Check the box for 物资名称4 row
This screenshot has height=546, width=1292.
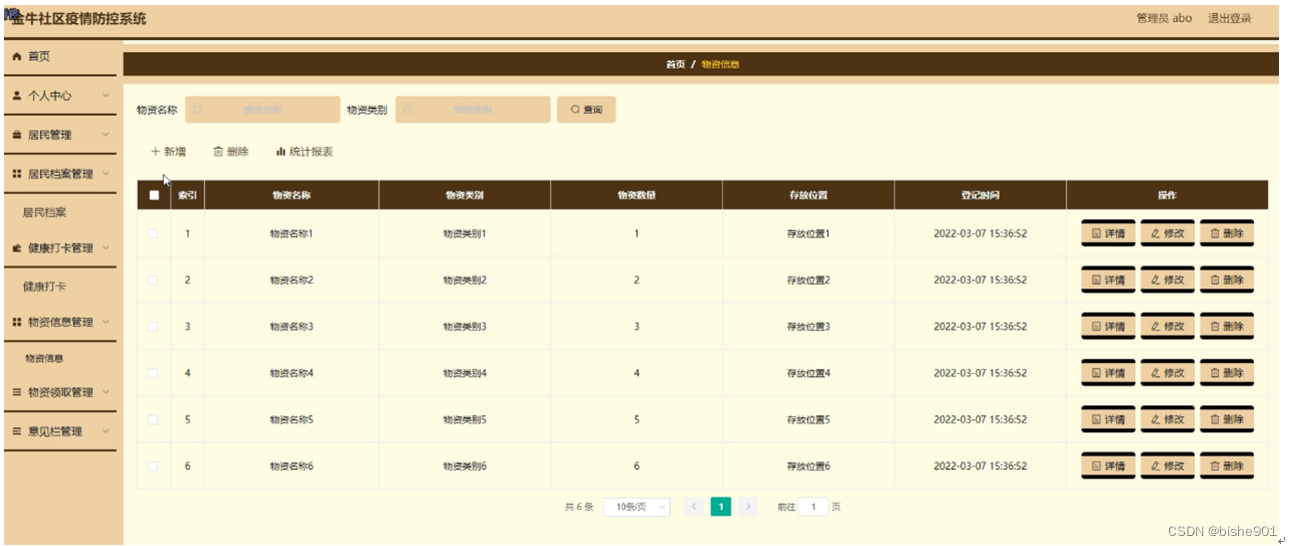[153, 373]
